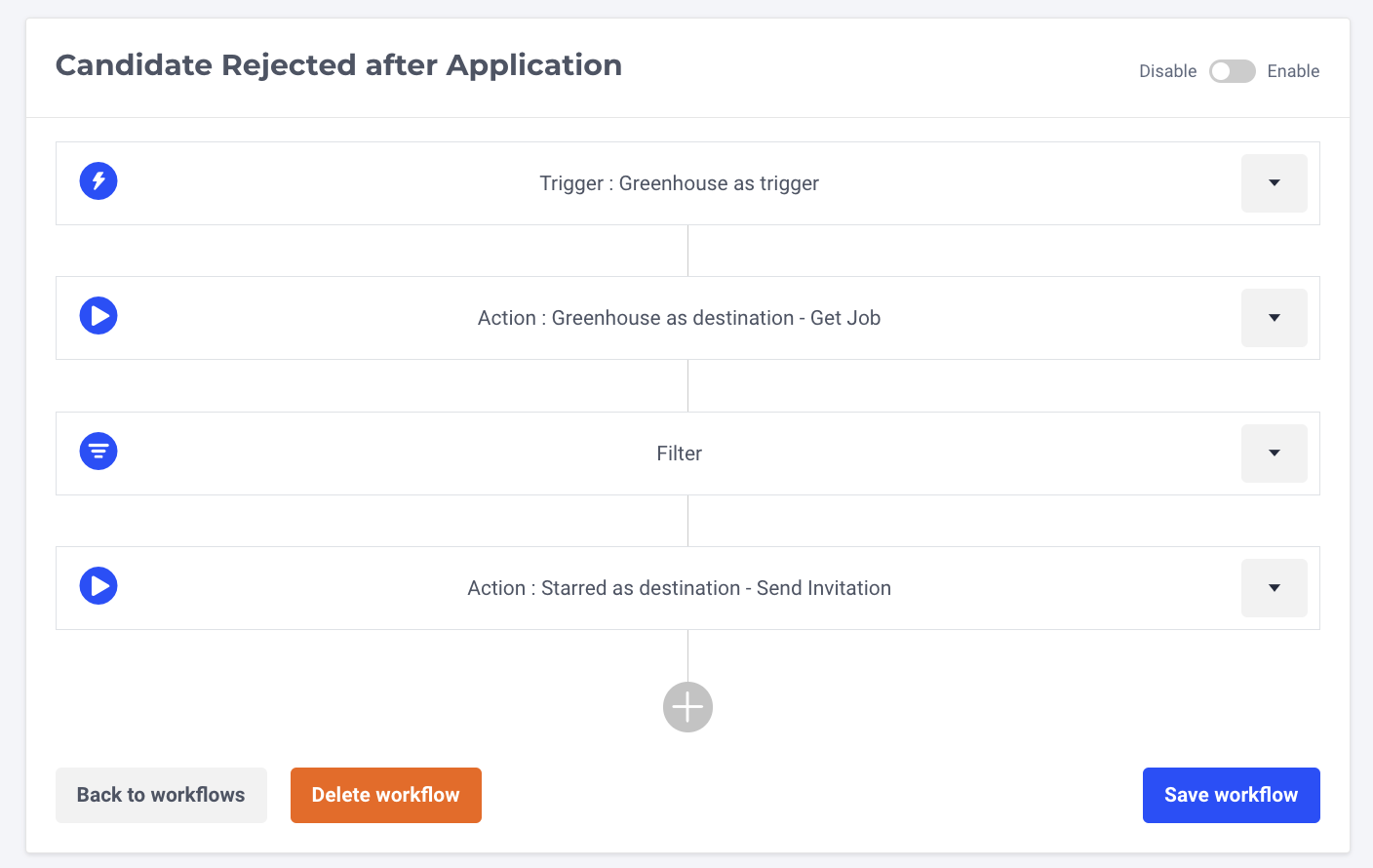This screenshot has width=1373, height=868.
Task: Expand the Send Invitation dropdown arrow
Action: (x=1274, y=588)
